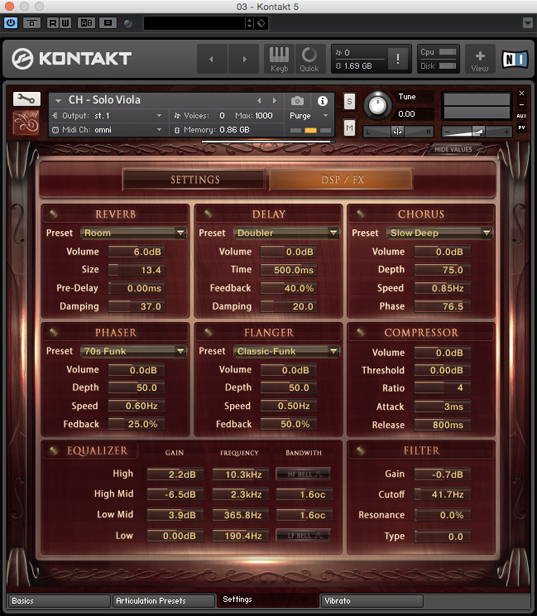Open the Phaser preset dropdown showing 70s Funk
Image resolution: width=537 pixels, height=616 pixels.
[134, 351]
